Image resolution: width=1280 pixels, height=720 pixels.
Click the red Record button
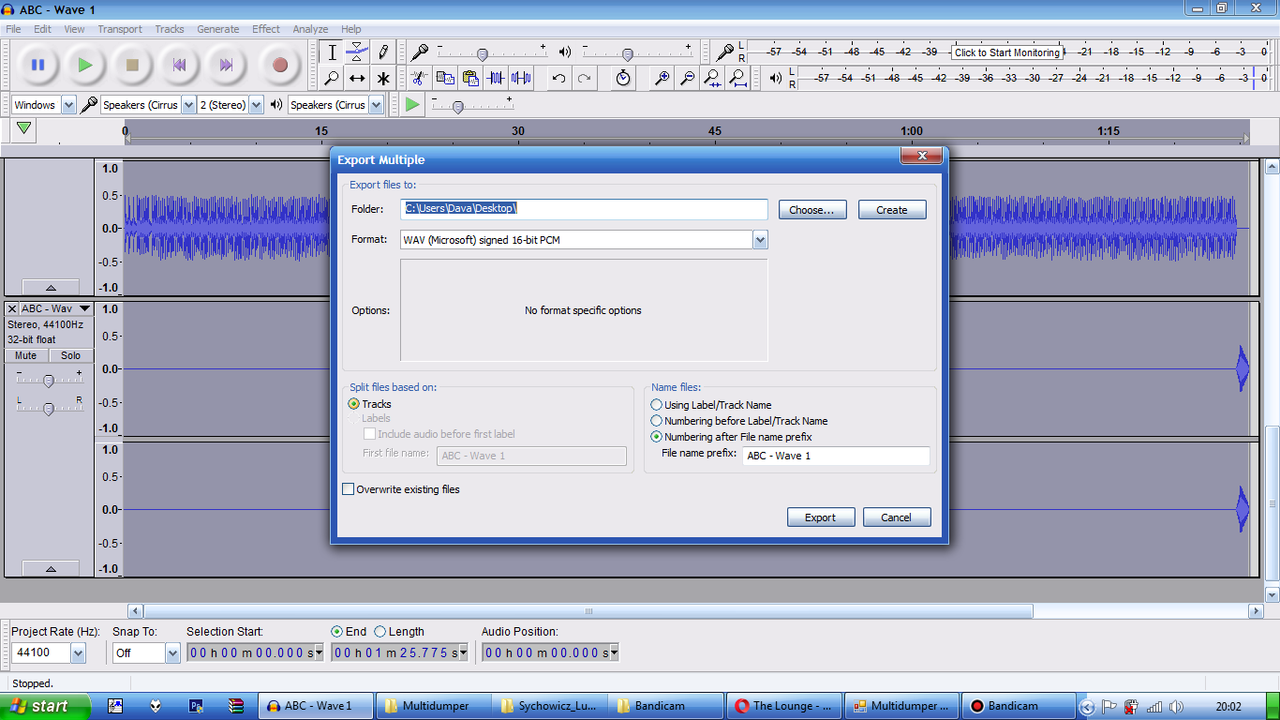click(280, 65)
